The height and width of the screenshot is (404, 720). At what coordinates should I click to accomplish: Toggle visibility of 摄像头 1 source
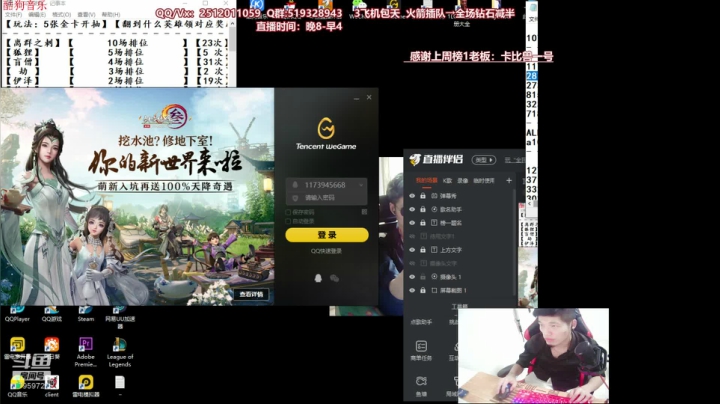tap(412, 277)
